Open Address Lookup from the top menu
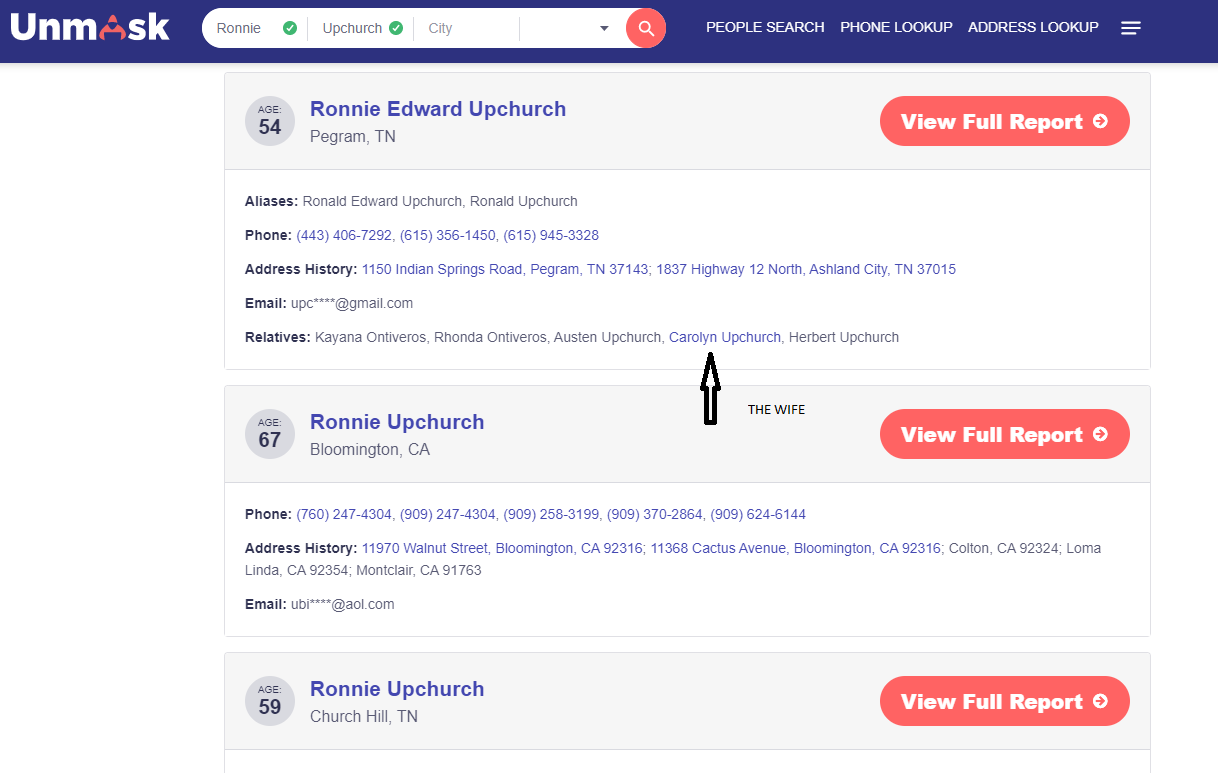This screenshot has height=773, width=1218. point(1033,27)
